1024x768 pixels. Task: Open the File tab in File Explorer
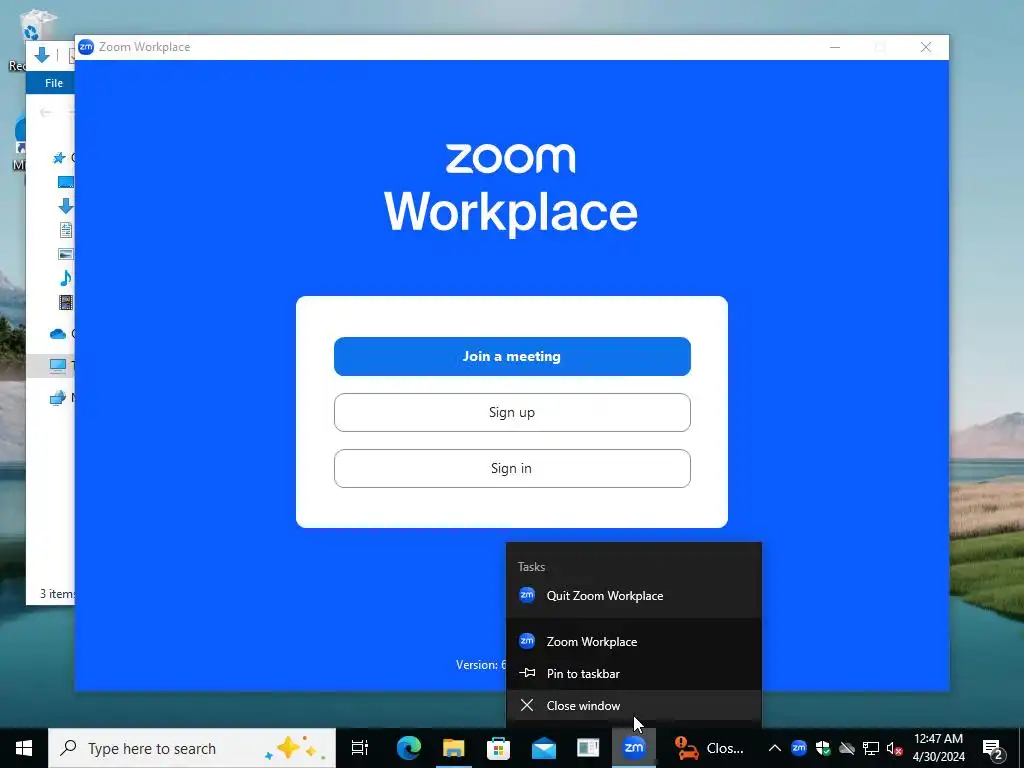pos(54,83)
